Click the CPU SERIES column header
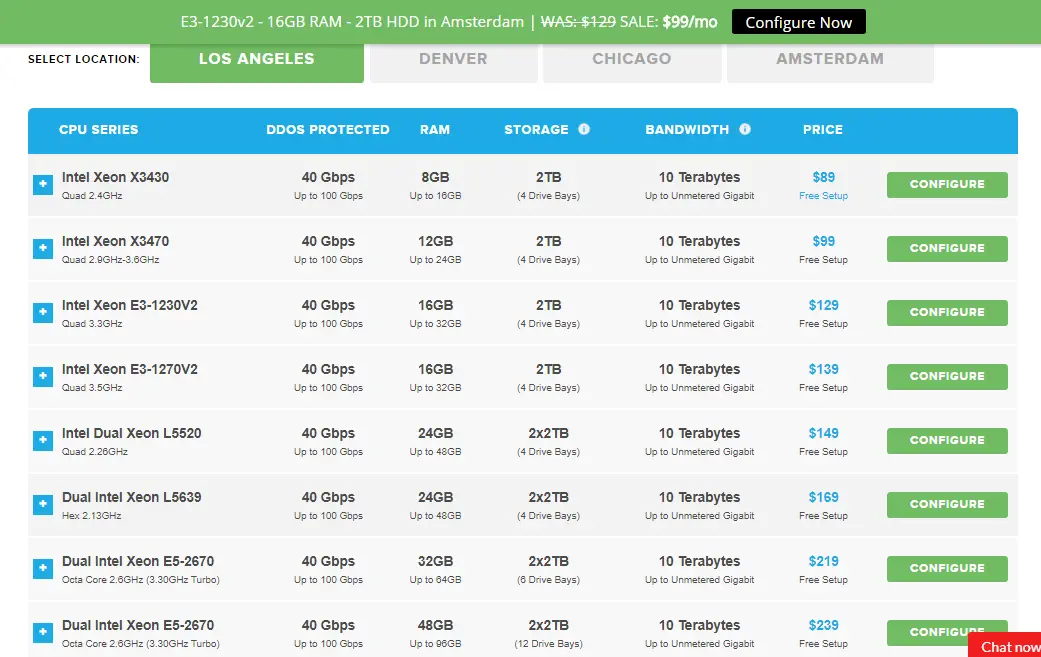The image size is (1041, 657). click(x=98, y=130)
